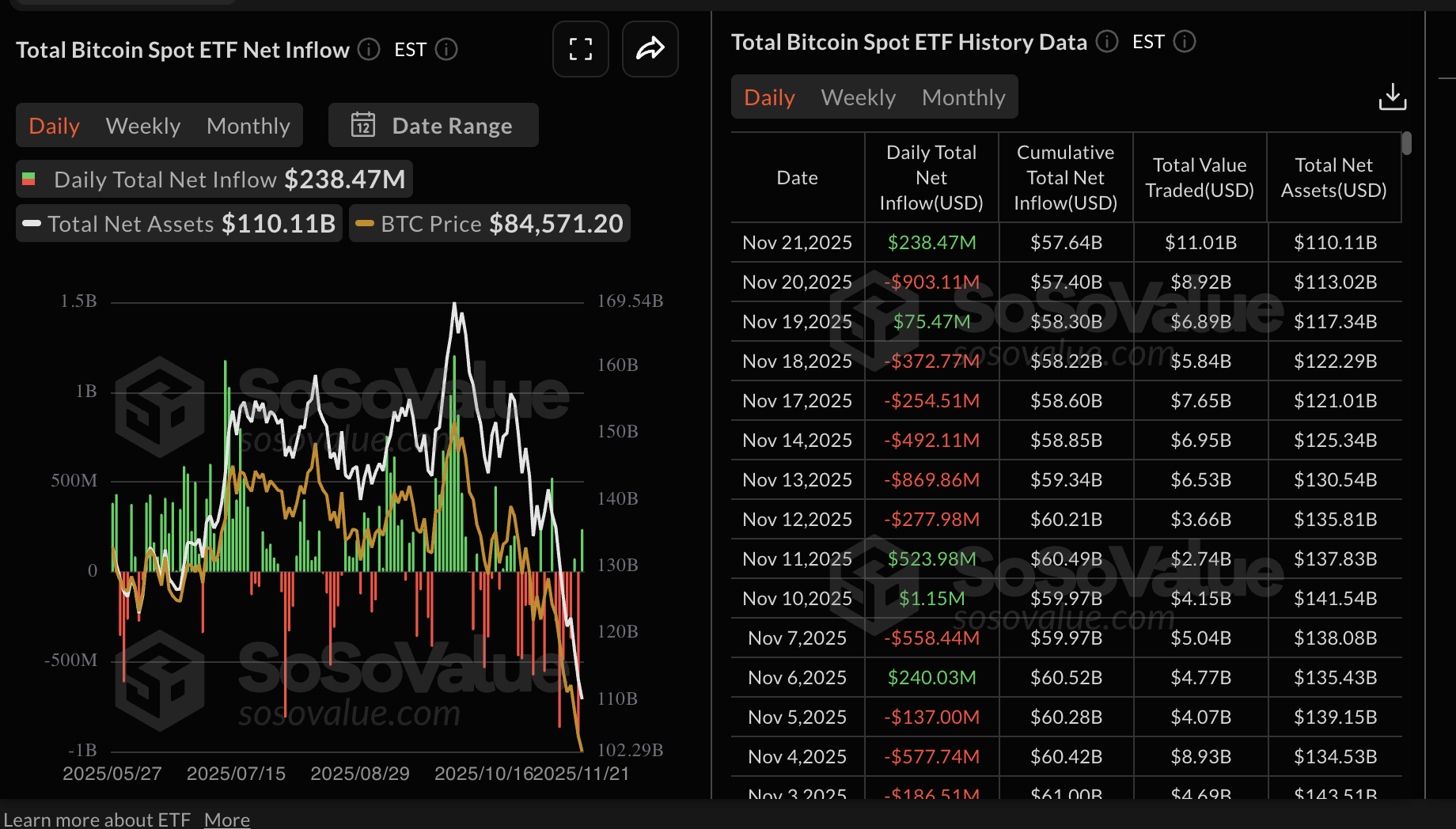1456x829 pixels.
Task: Click the info icon beside Total Bitcoin Spot ETF History Data
Action: click(1105, 42)
